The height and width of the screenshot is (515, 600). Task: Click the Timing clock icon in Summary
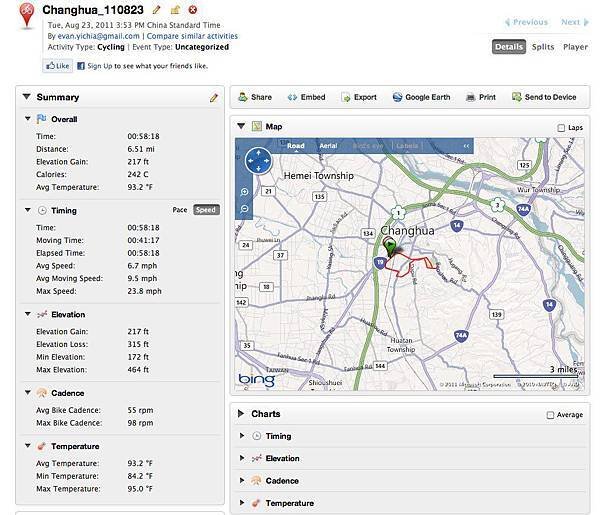click(42, 210)
